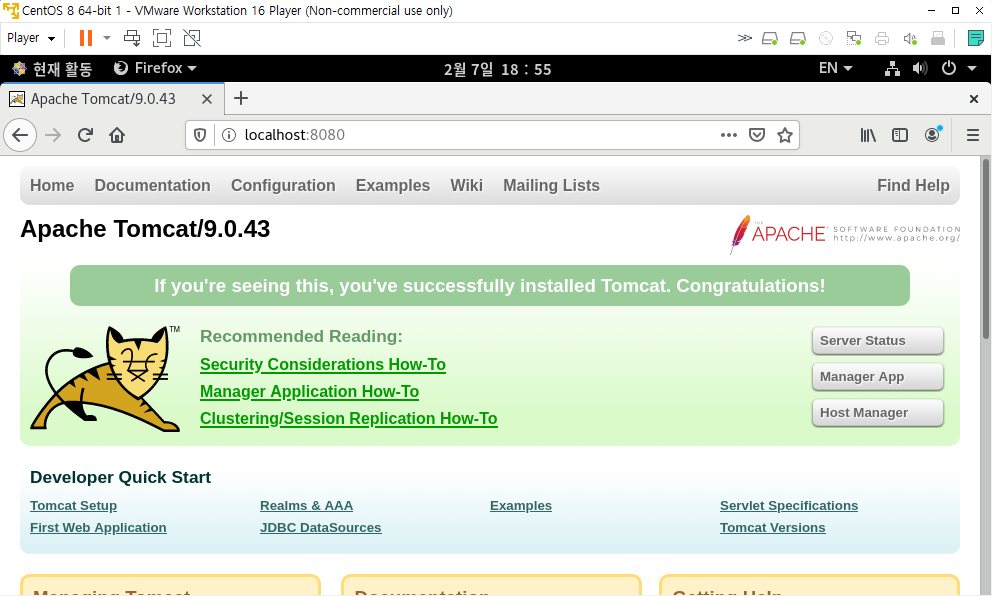Send Ctrl+Alt+Del to virtual machine

tap(132, 38)
